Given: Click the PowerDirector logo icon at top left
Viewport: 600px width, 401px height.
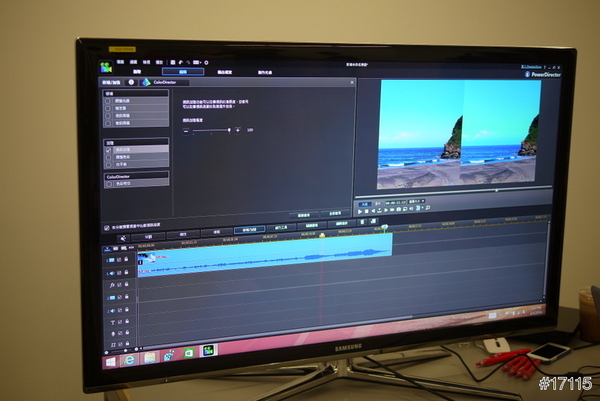Looking at the screenshot, I should click(106, 67).
